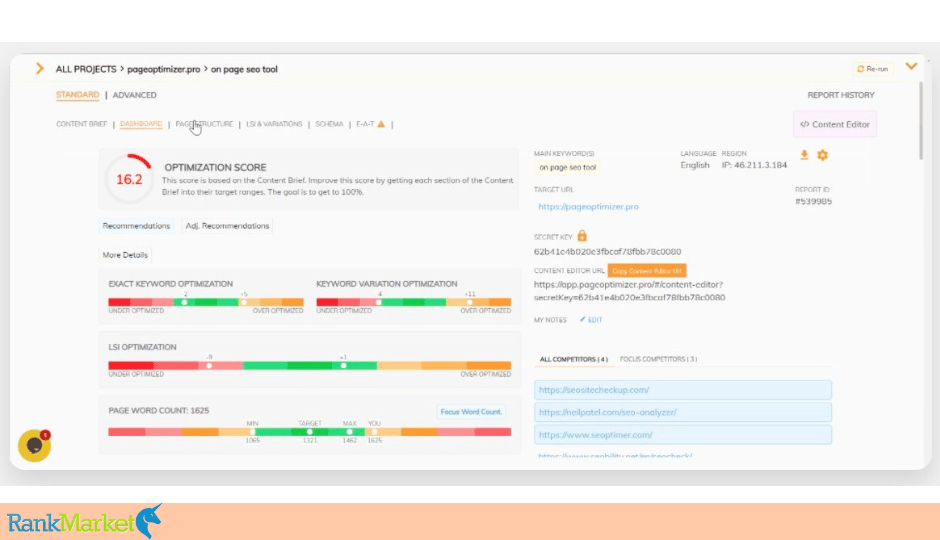Open settings via orange gear icon
The height and width of the screenshot is (540, 940).
click(822, 155)
